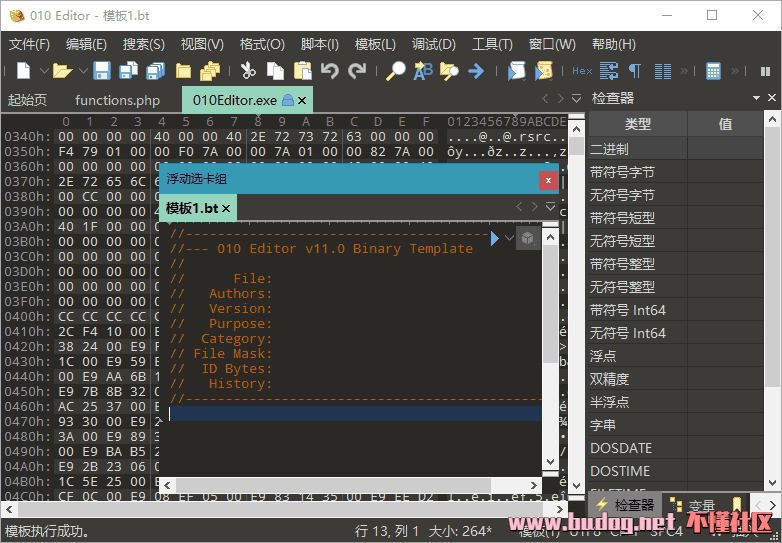
Task: Cut selection with the scissors icon
Action: tap(248, 71)
